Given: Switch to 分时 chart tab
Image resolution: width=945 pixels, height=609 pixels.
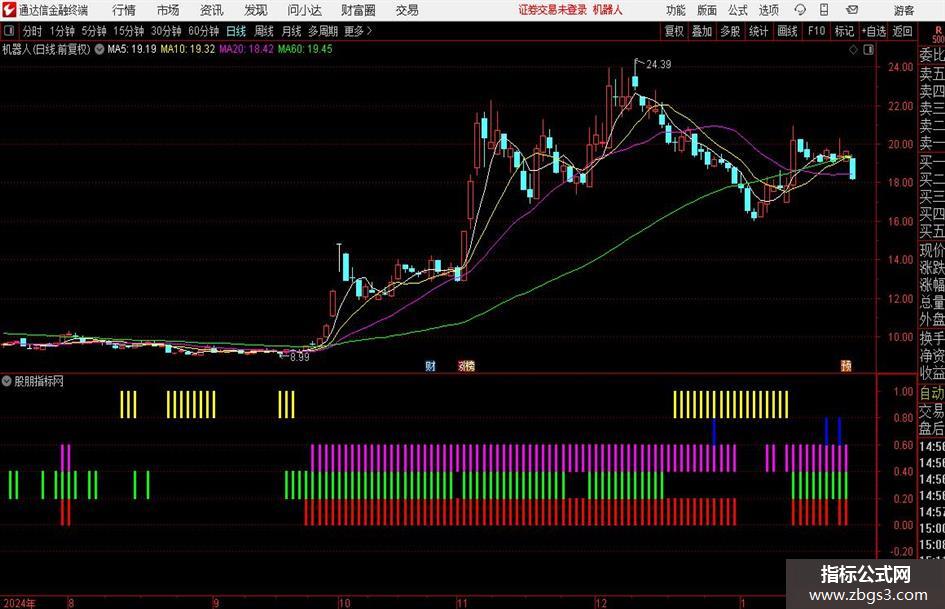Looking at the screenshot, I should coord(32,31).
